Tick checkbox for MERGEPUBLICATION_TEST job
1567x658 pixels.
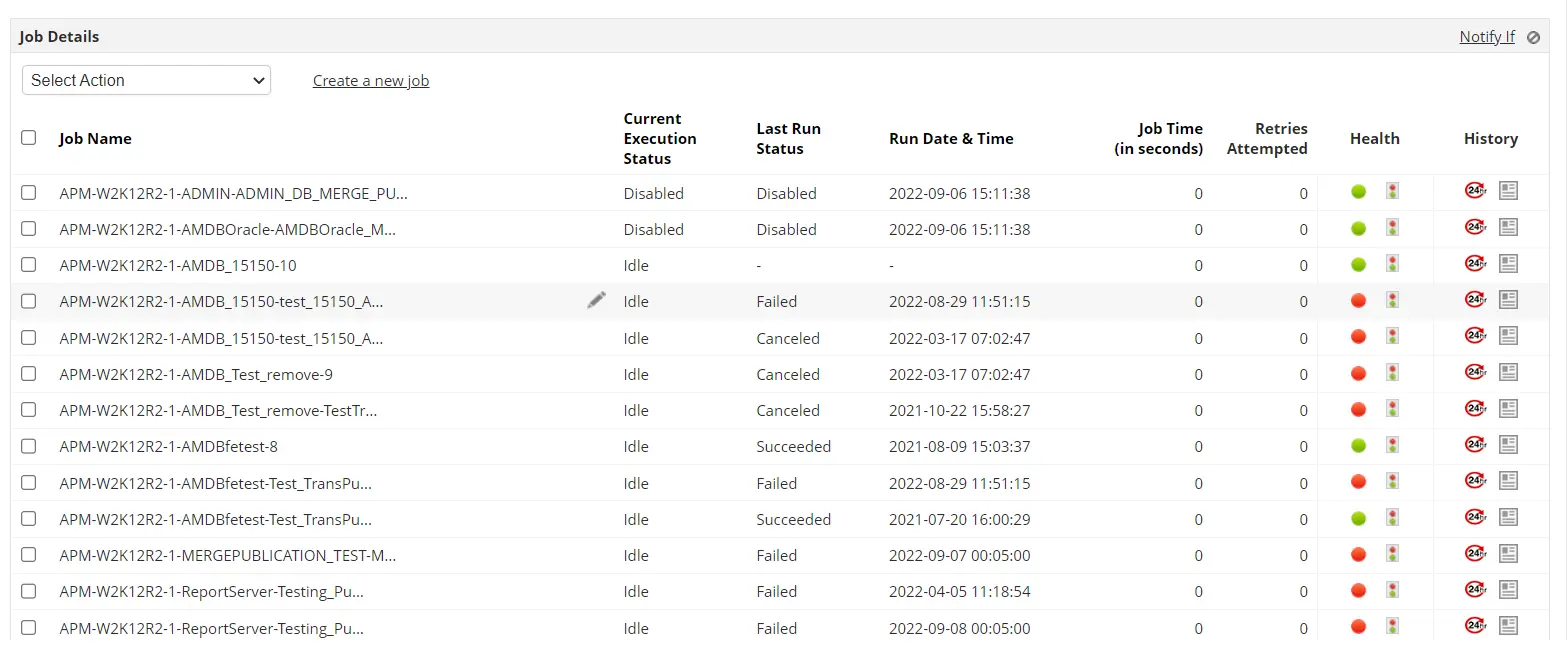pyautogui.click(x=29, y=555)
